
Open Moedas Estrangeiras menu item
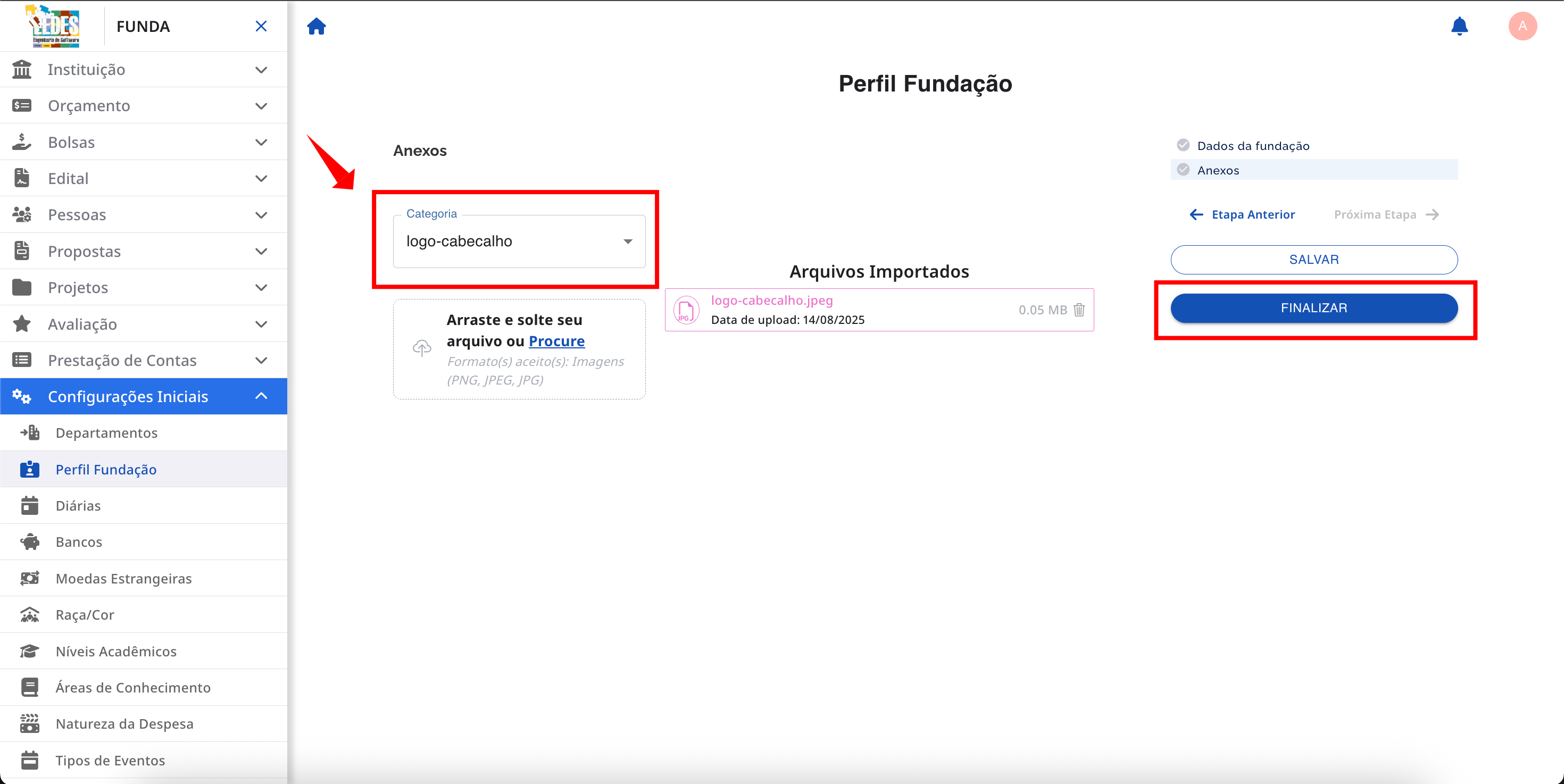[123, 578]
